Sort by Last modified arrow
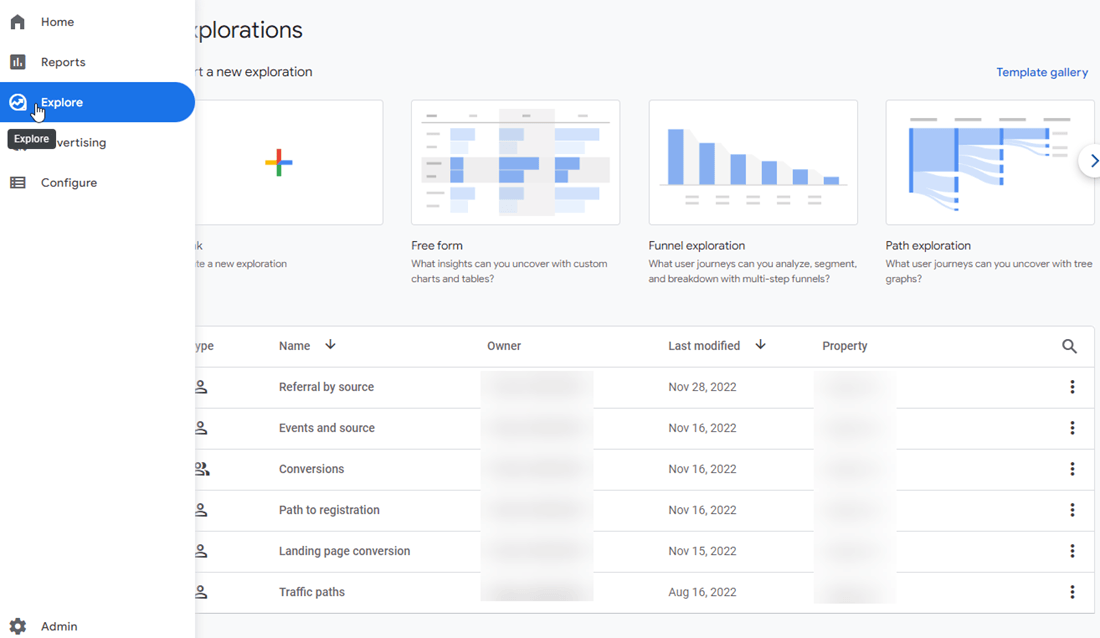The height and width of the screenshot is (638, 1100). (x=760, y=345)
